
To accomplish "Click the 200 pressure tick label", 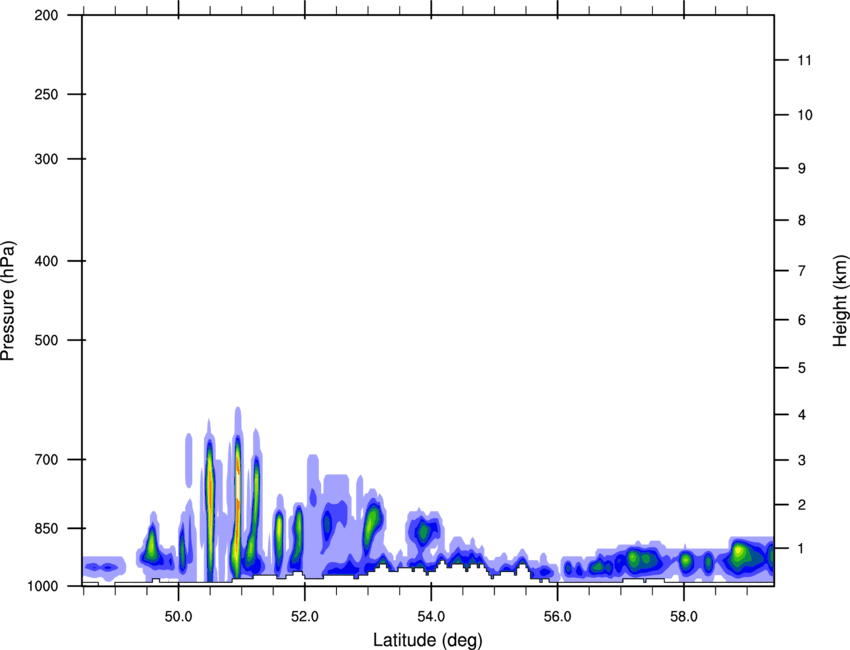I will [x=46, y=15].
